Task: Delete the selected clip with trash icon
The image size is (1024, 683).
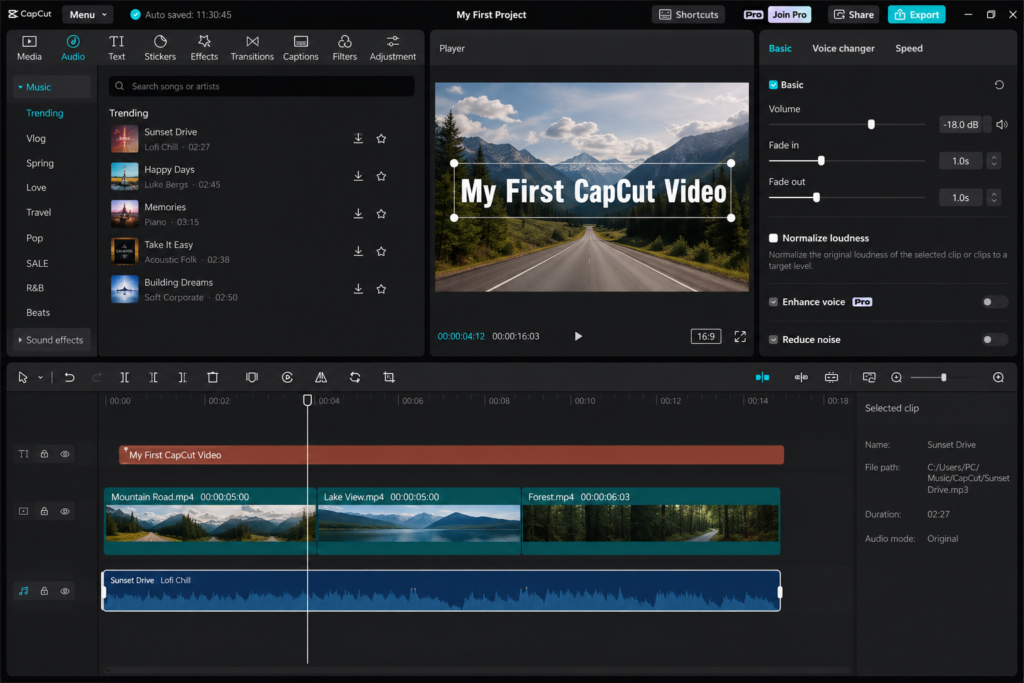Action: click(x=212, y=377)
